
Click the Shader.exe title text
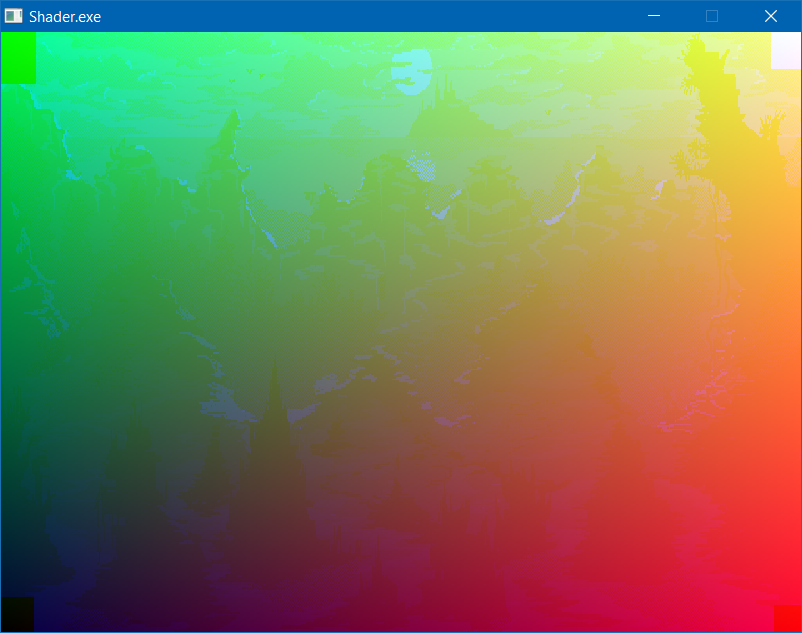point(65,17)
